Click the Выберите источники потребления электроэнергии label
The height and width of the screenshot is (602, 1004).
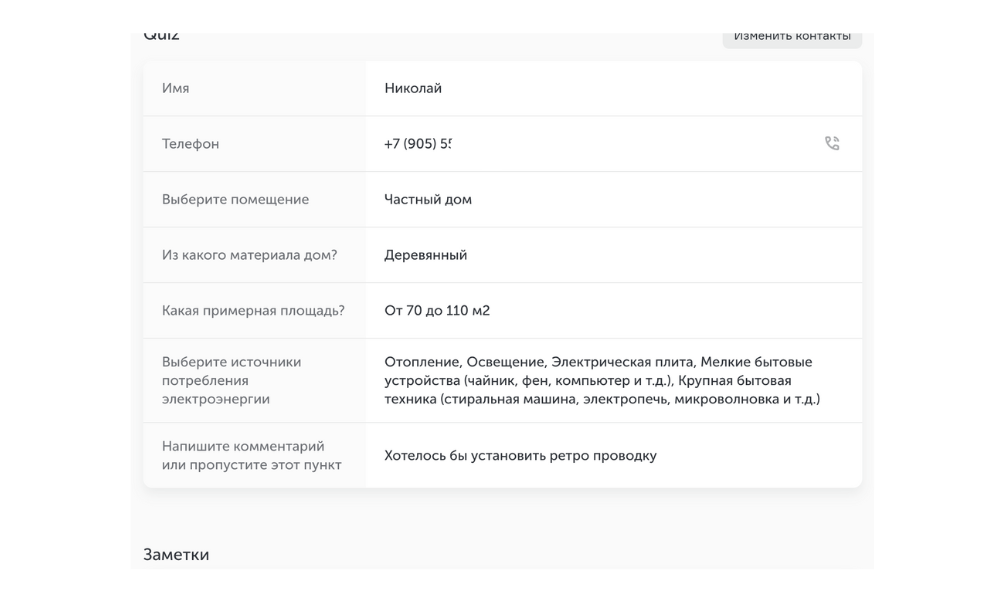(x=231, y=380)
